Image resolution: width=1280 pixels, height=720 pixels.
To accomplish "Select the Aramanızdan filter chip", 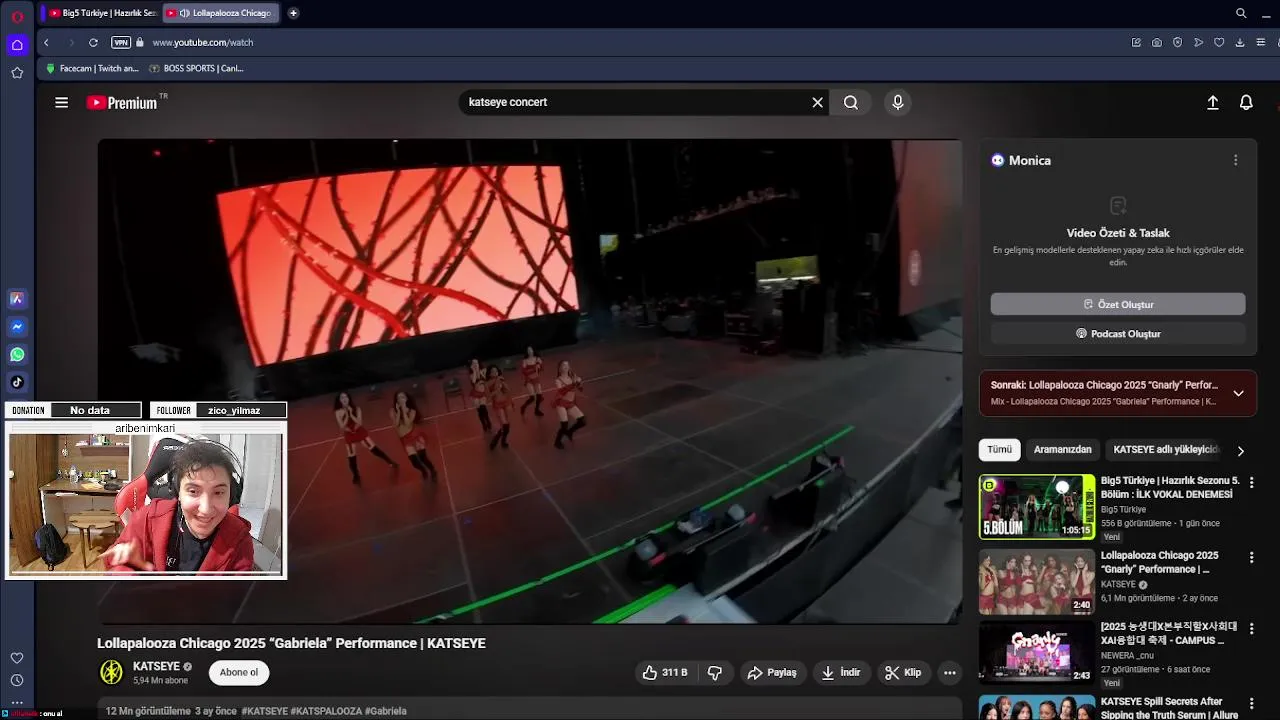I will (1063, 450).
